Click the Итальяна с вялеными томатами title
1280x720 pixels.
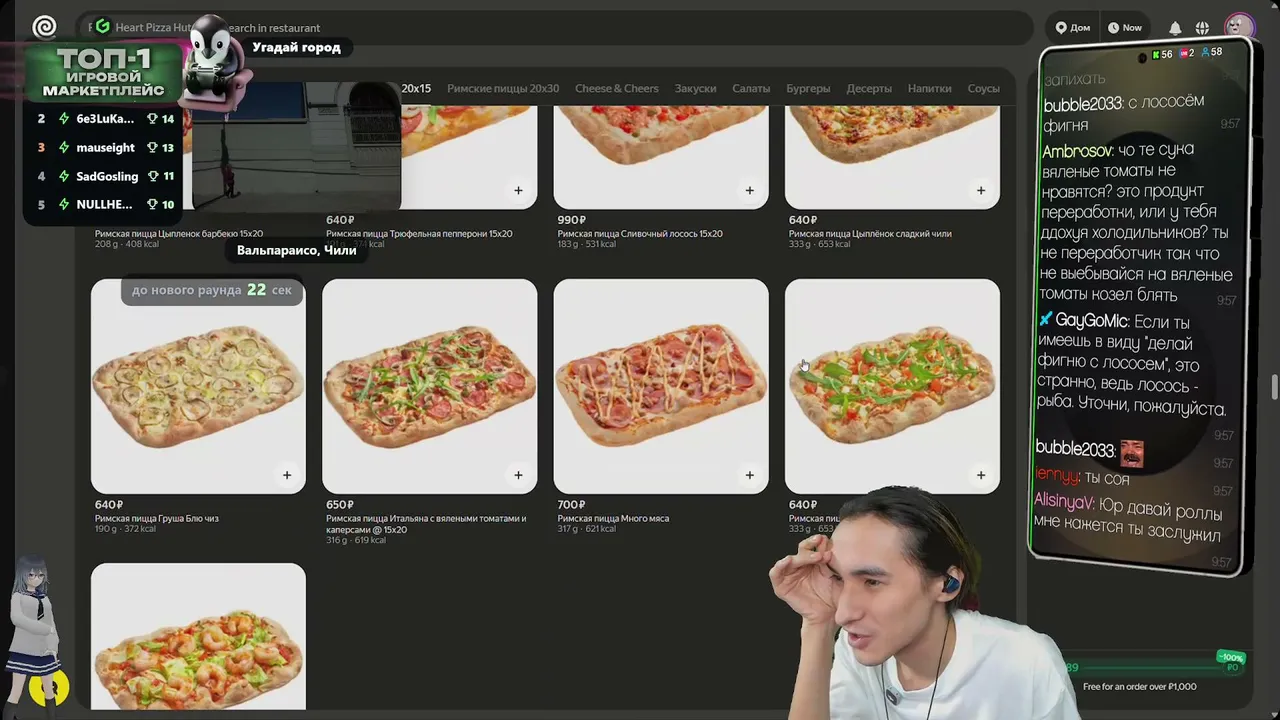pyautogui.click(x=426, y=523)
